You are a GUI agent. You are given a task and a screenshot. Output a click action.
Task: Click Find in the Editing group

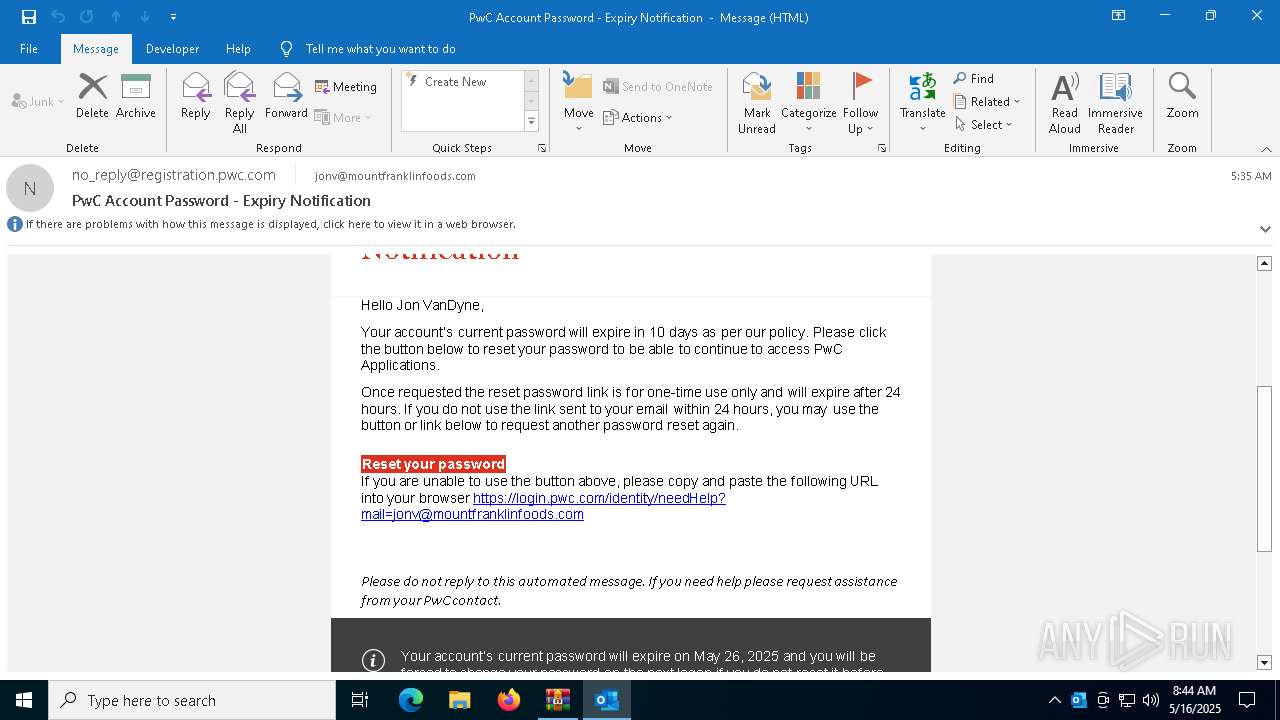click(x=974, y=79)
